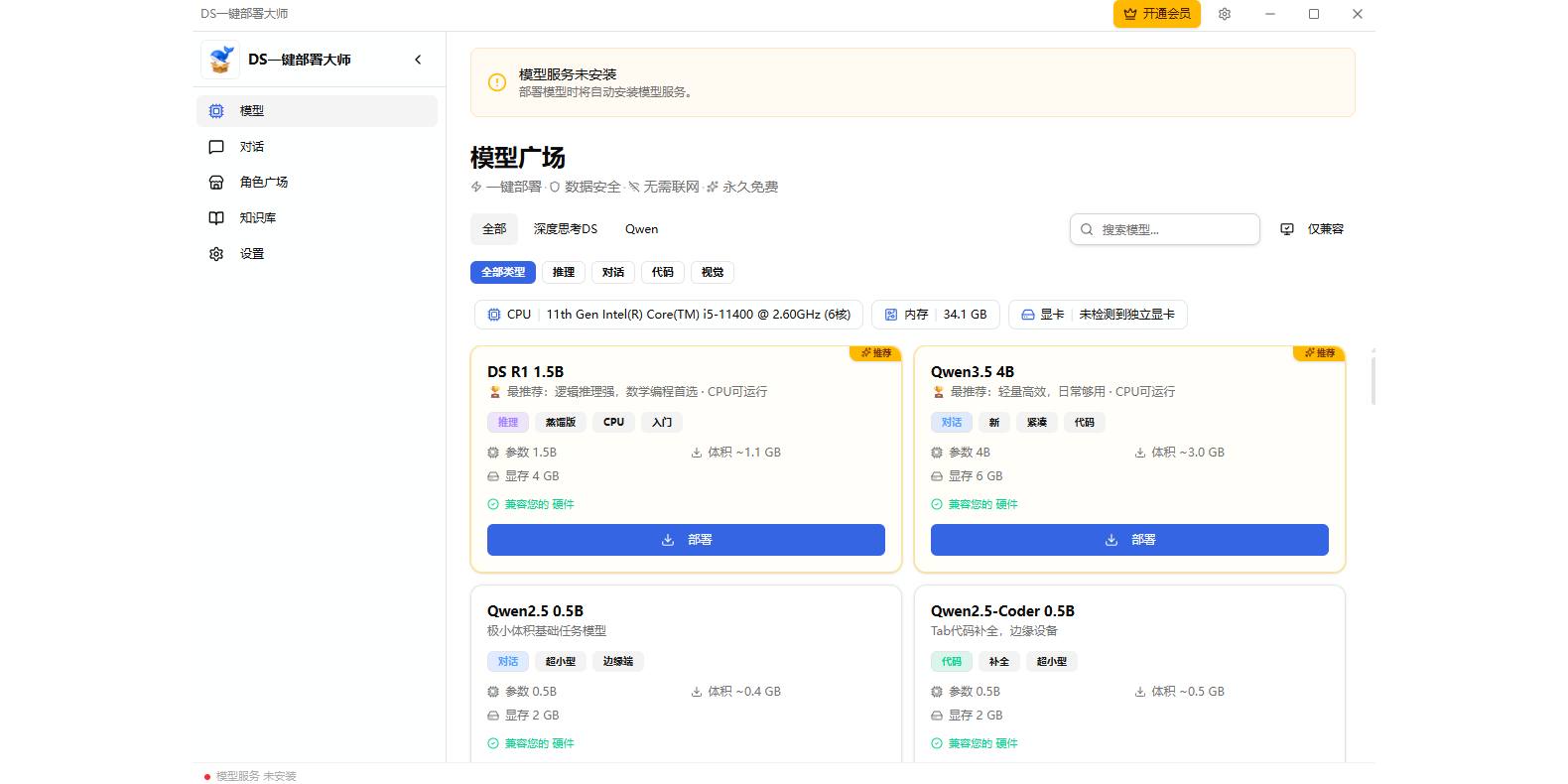Viewport: 1568px width, 784px height.
Task: Open the Qwen2.5-Coder 0.5B model title
Action: coord(1002,611)
